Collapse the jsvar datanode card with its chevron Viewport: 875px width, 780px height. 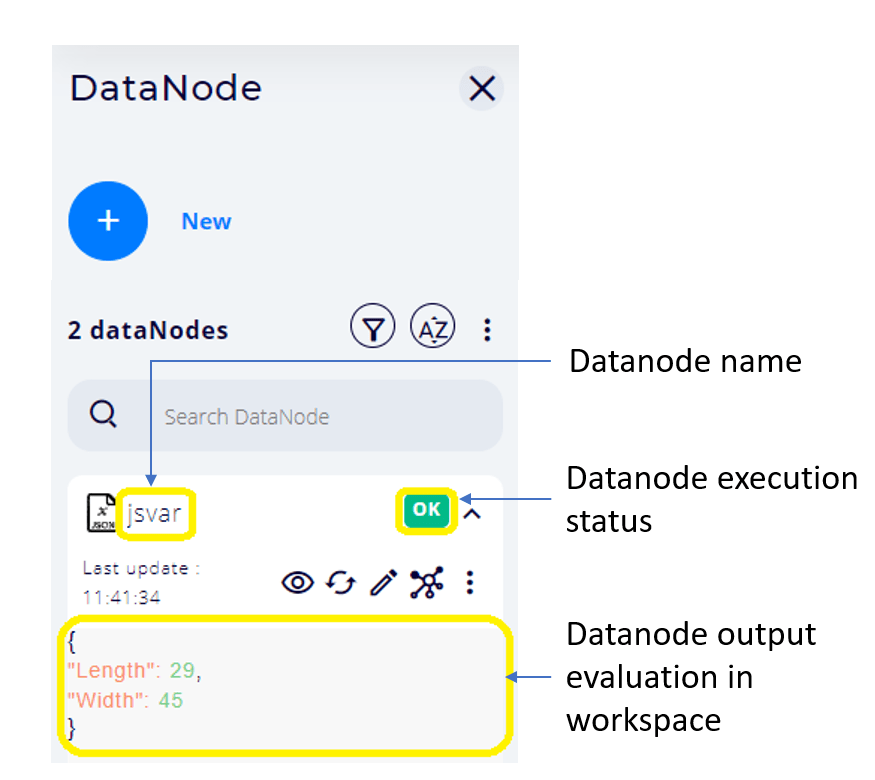click(472, 512)
